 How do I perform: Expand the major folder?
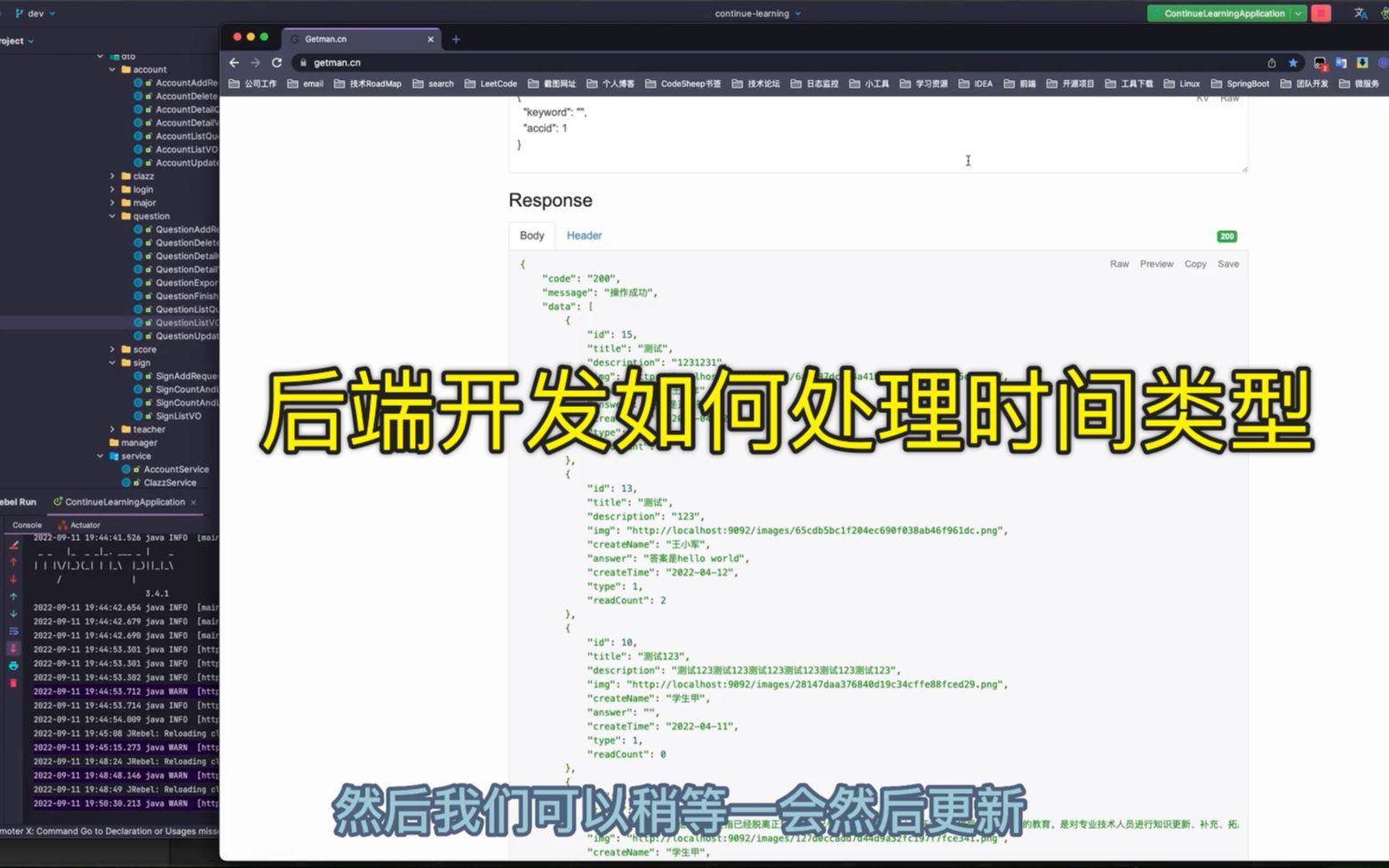pyautogui.click(x=113, y=203)
